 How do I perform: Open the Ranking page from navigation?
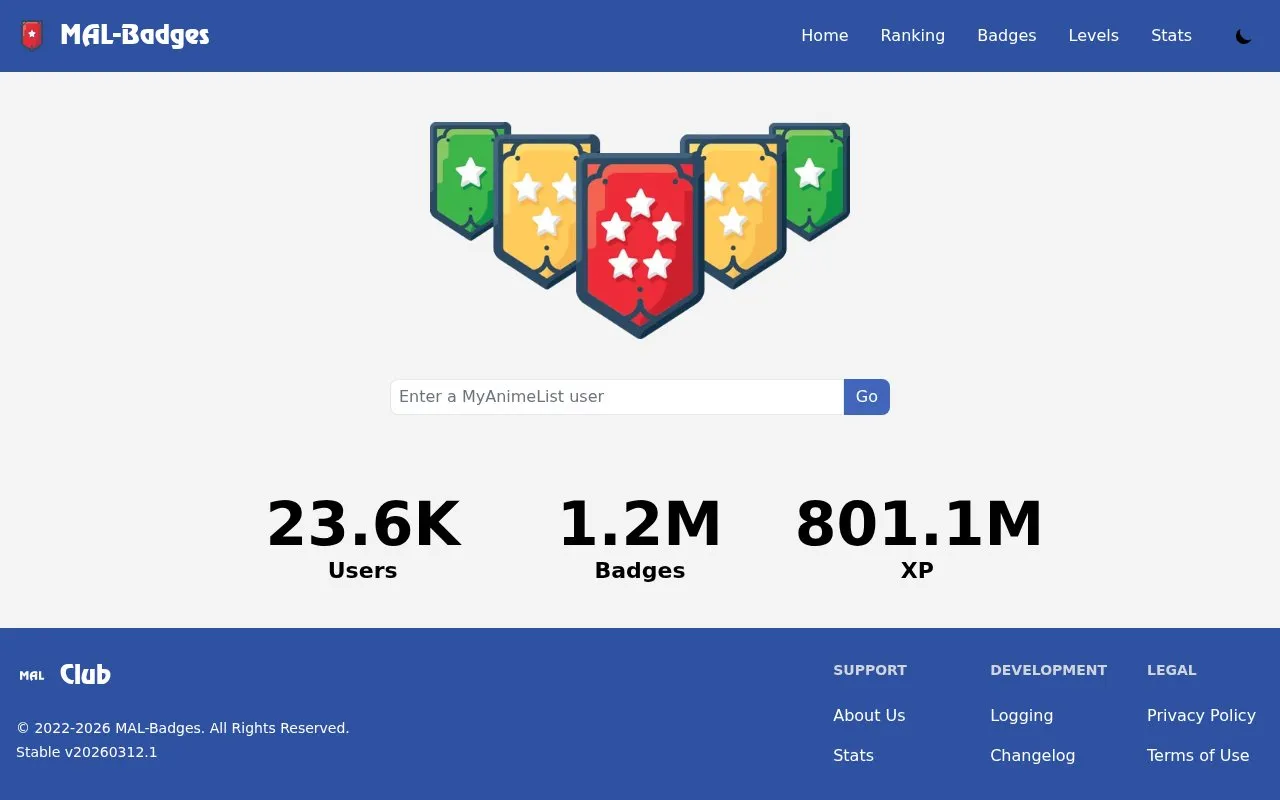913,36
